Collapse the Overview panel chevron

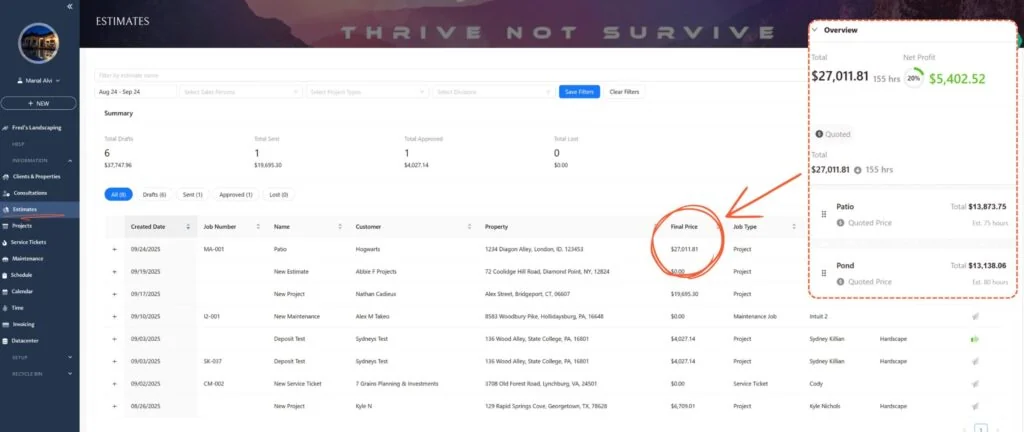tap(815, 30)
